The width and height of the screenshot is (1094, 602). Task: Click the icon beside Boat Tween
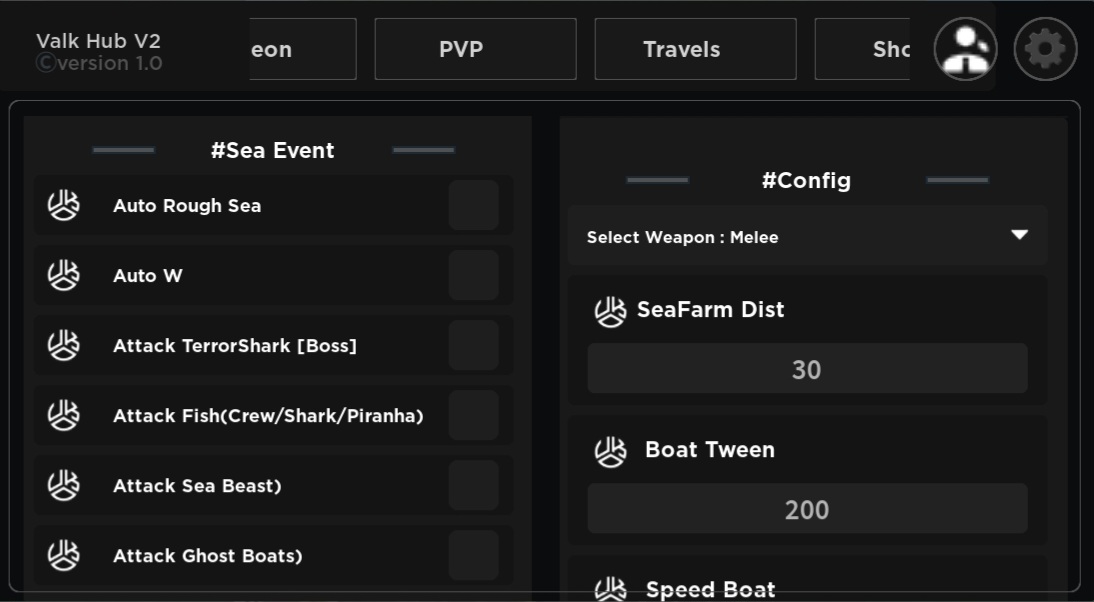610,451
